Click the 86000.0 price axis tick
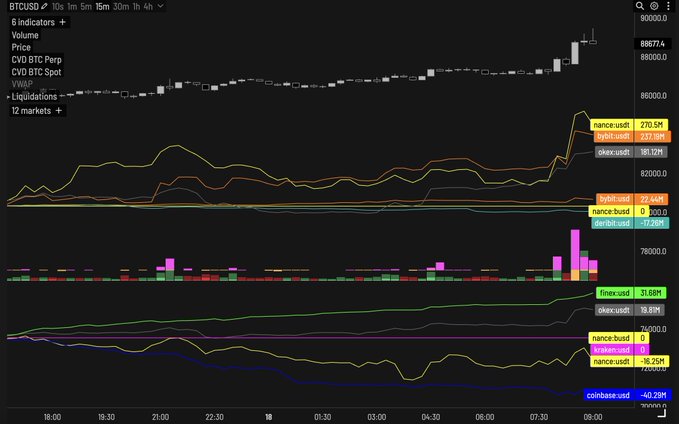Viewport: 679px width, 424px height. click(x=653, y=96)
